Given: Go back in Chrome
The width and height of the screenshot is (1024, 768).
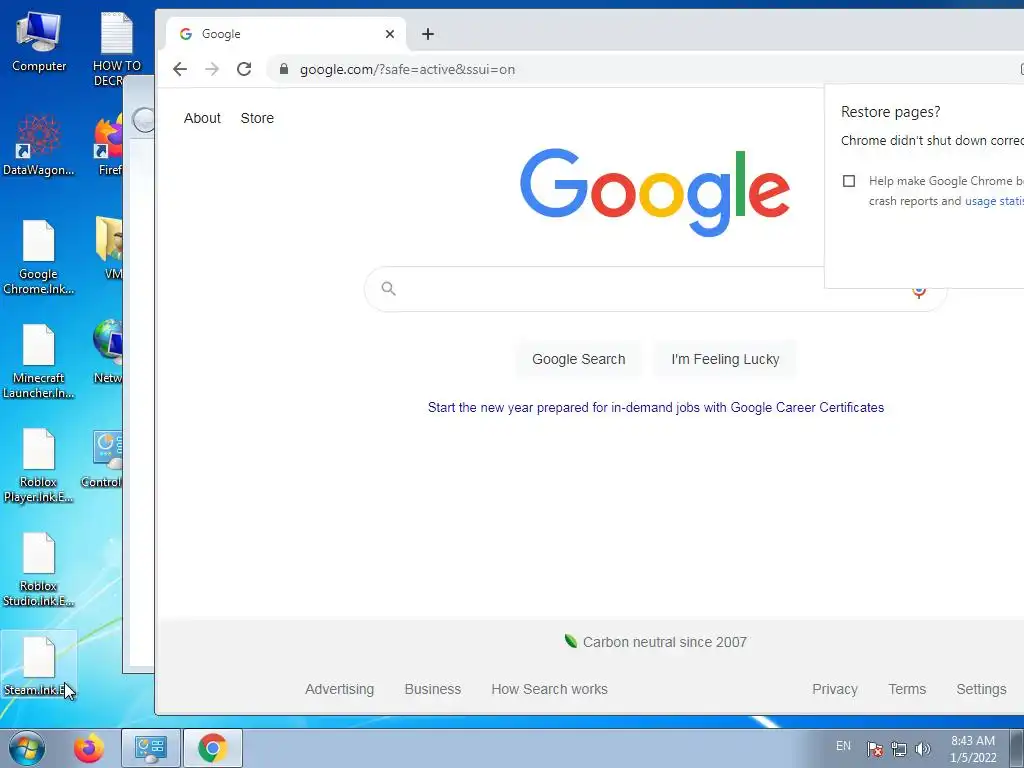Looking at the screenshot, I should pos(180,69).
